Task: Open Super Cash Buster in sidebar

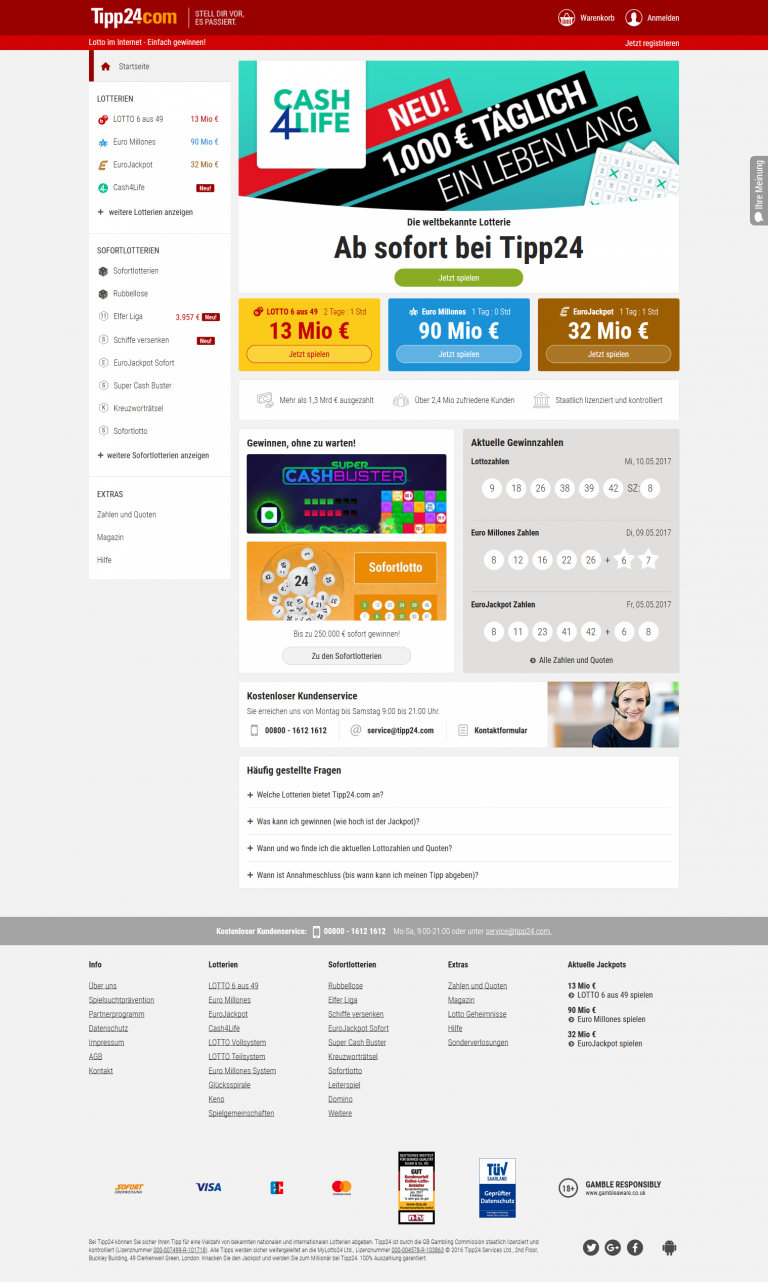Action: pos(142,385)
